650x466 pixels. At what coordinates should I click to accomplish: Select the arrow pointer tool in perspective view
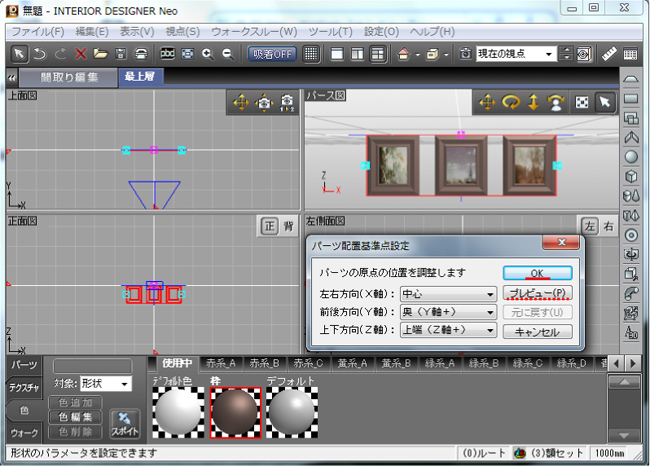(604, 102)
